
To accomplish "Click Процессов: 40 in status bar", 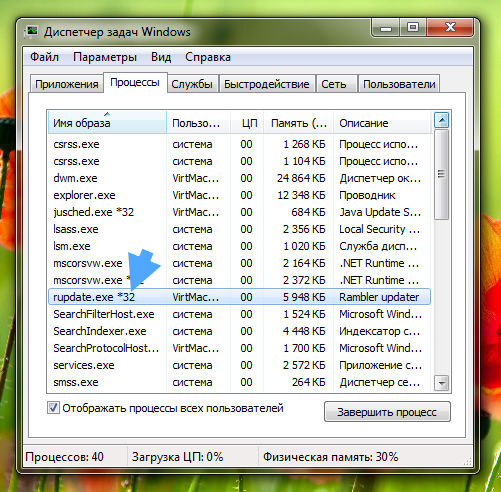I will pyautogui.click(x=64, y=457).
